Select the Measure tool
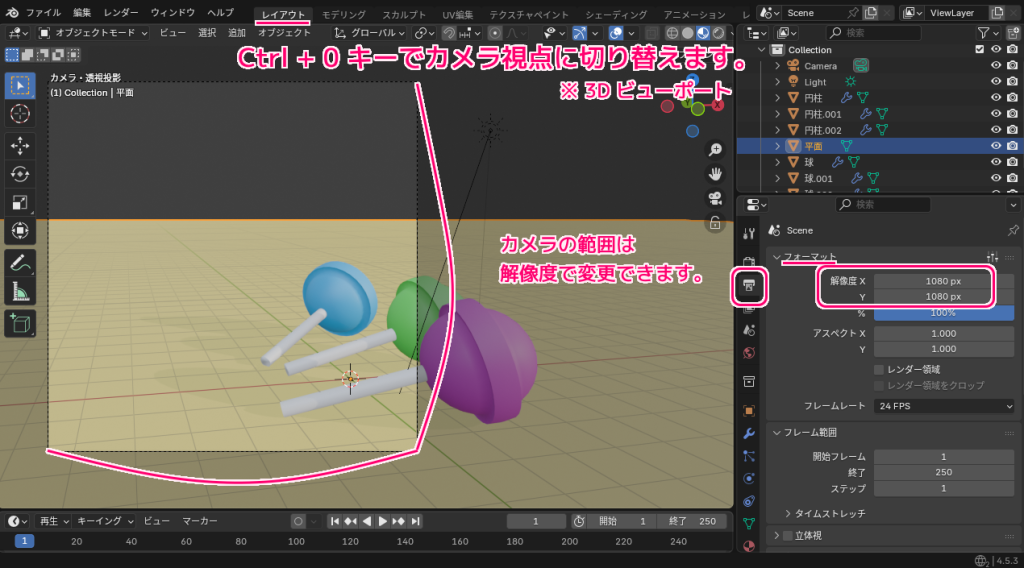Screen dimensions: 1024x568 pos(20,292)
